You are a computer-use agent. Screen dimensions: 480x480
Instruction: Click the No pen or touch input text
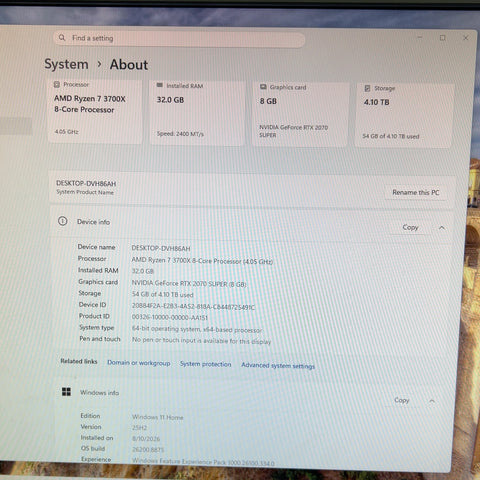point(201,341)
